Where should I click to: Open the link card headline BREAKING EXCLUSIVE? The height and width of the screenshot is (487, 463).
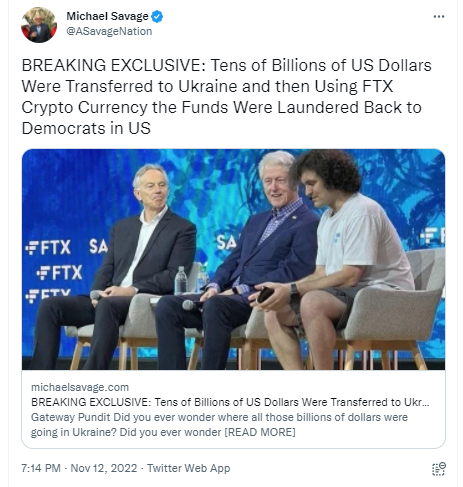(x=230, y=402)
